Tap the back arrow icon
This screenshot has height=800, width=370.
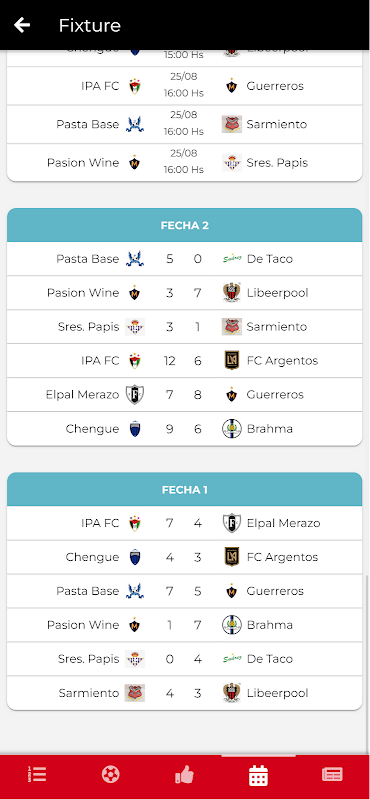pos(22,24)
